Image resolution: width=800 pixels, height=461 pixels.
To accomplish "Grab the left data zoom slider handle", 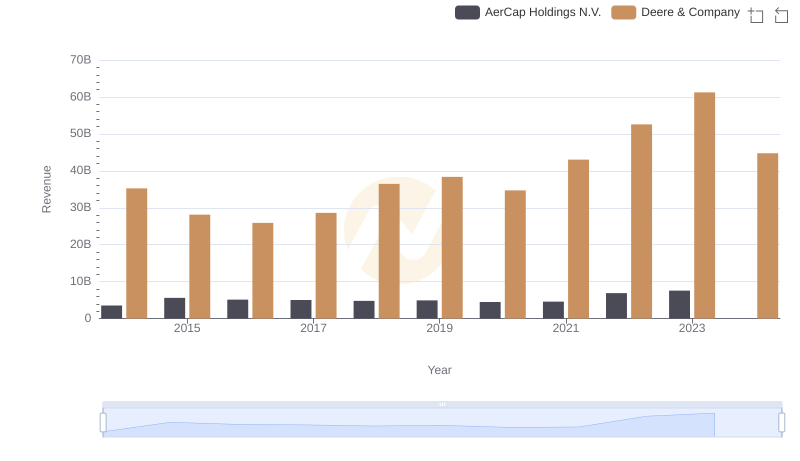I will (x=103, y=423).
